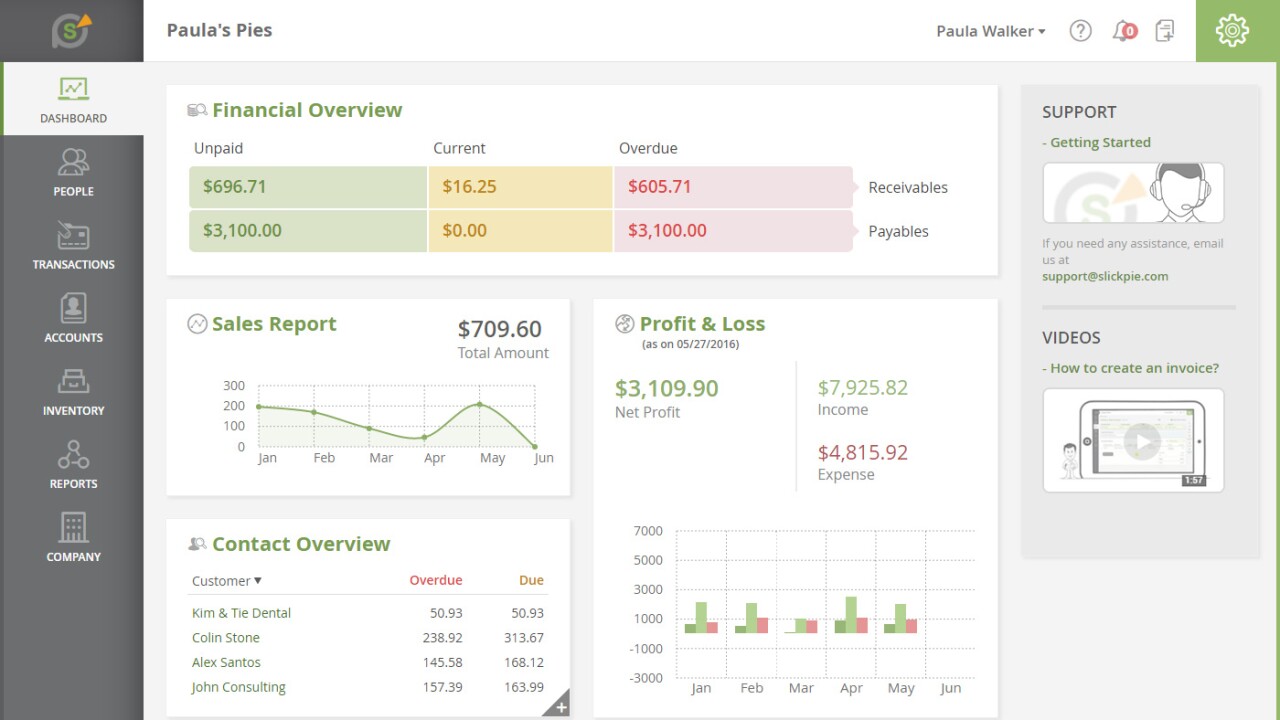
Task: Open the Getting Started support link
Action: point(1099,142)
